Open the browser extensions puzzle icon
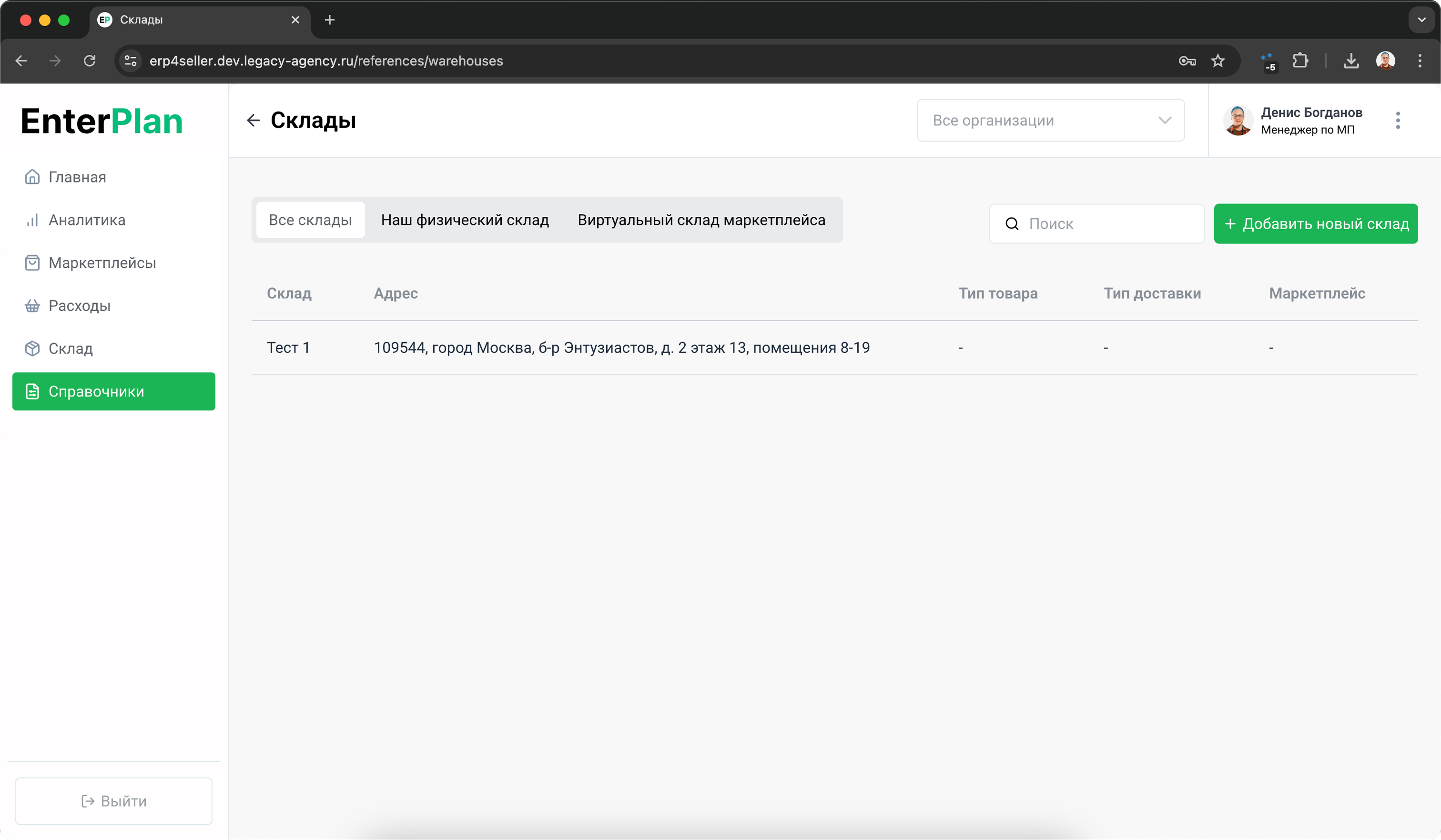 (1300, 61)
